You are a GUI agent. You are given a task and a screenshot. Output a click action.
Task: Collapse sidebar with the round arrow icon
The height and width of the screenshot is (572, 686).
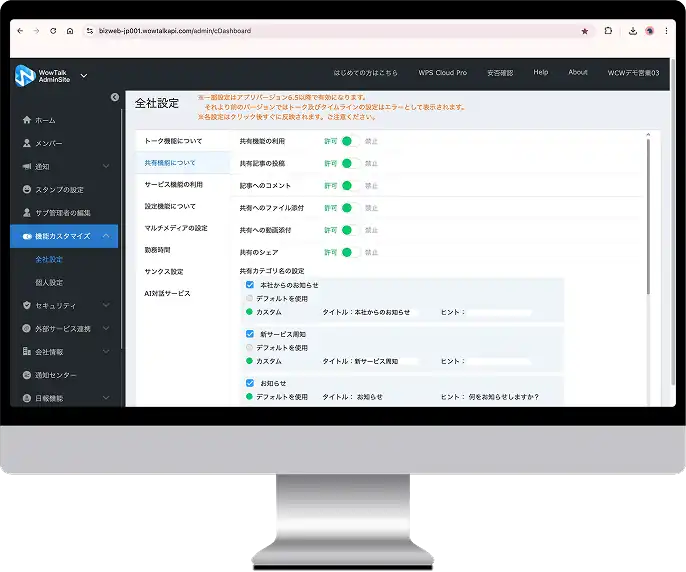point(115,97)
